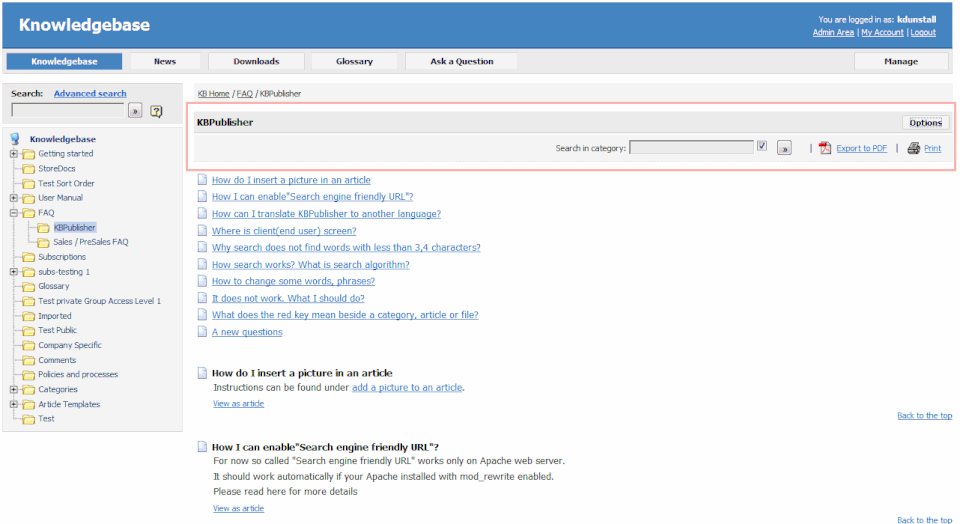The image size is (960, 524).
Task: Open the Options dropdown button
Action: (925, 122)
